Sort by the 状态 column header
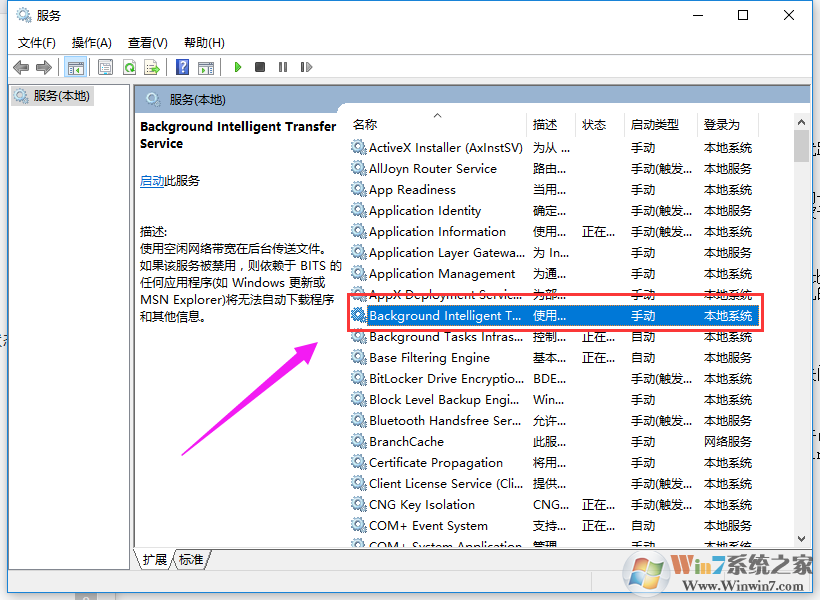Image resolution: width=820 pixels, height=600 pixels. (600, 124)
